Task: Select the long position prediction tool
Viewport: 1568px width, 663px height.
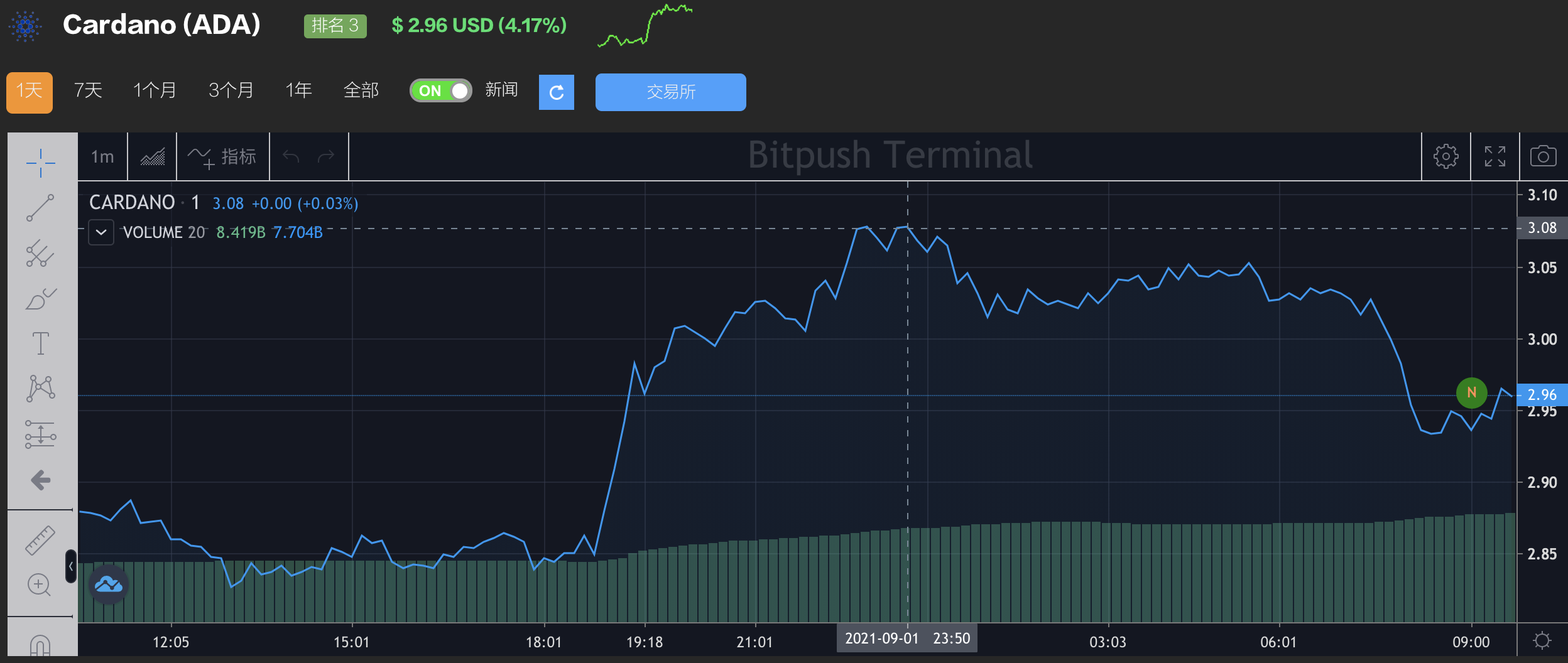Action: pyautogui.click(x=41, y=434)
